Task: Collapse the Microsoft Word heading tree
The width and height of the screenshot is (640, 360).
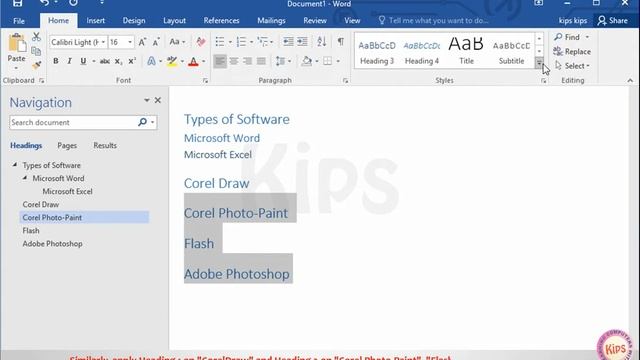Action: (x=25, y=178)
